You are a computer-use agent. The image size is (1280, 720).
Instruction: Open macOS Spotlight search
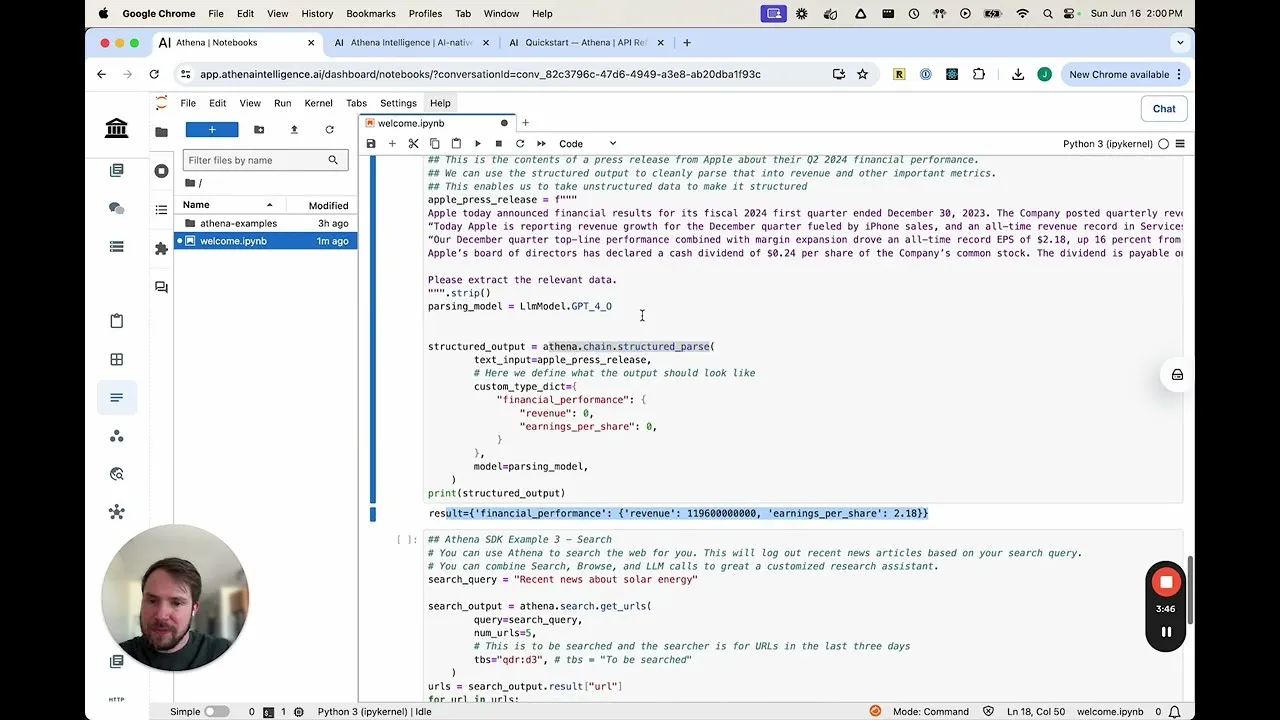pyautogui.click(x=1048, y=14)
